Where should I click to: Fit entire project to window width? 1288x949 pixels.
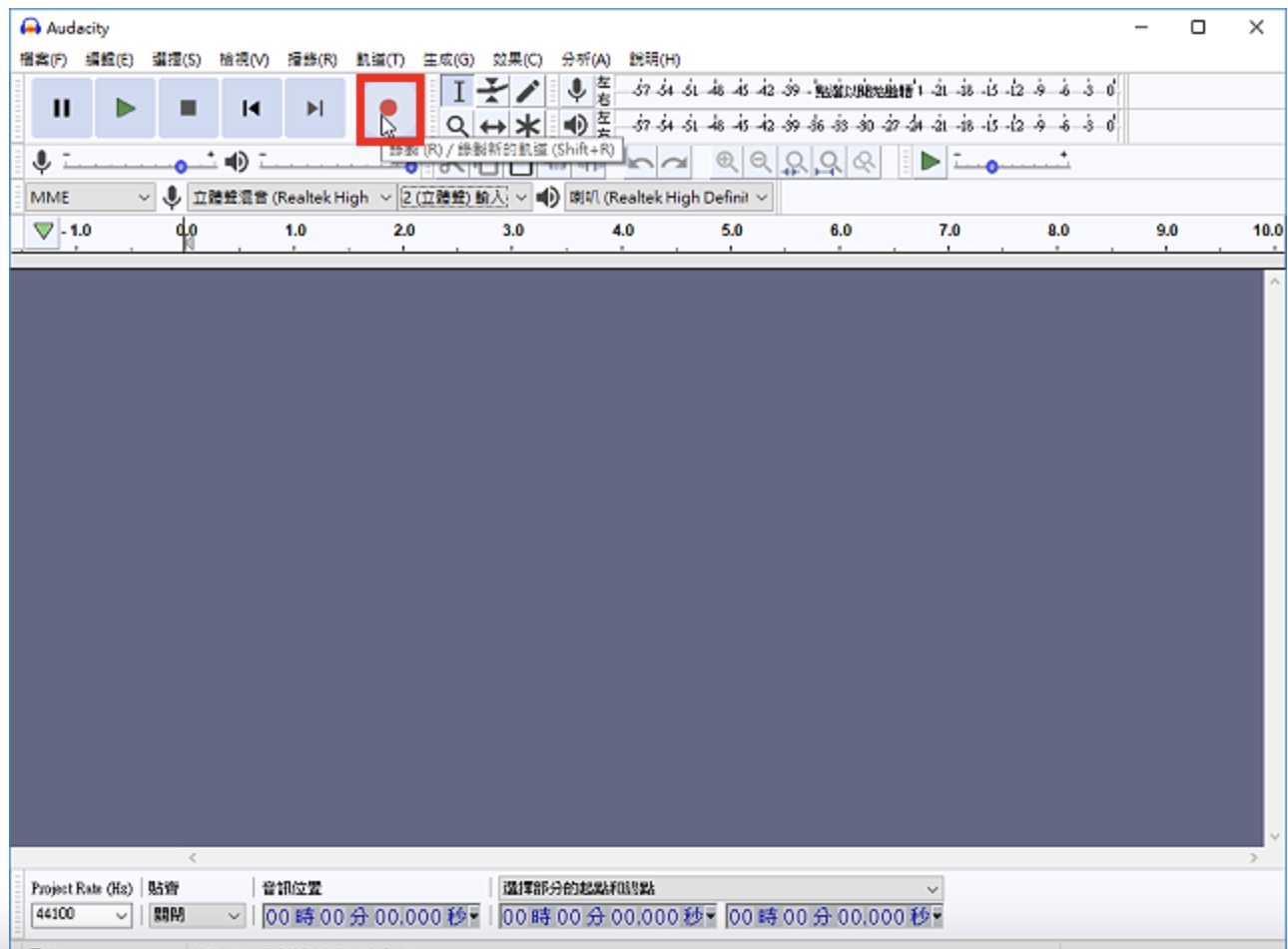[x=830, y=162]
